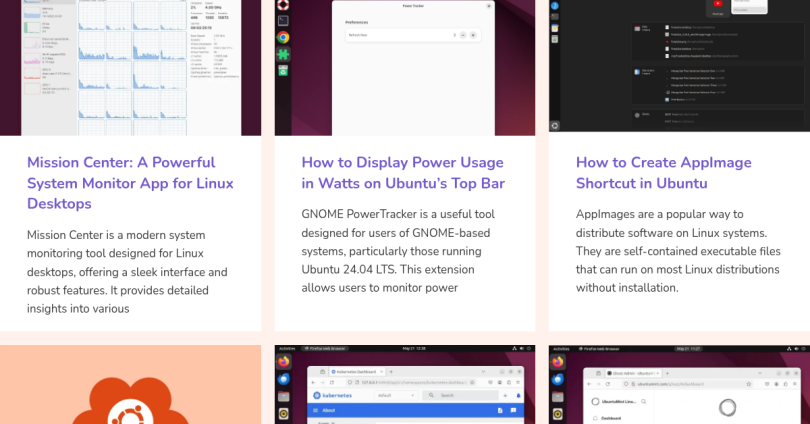
Task: Click the loading spinner circle in bottom-right screenshot
Action: coord(727,407)
